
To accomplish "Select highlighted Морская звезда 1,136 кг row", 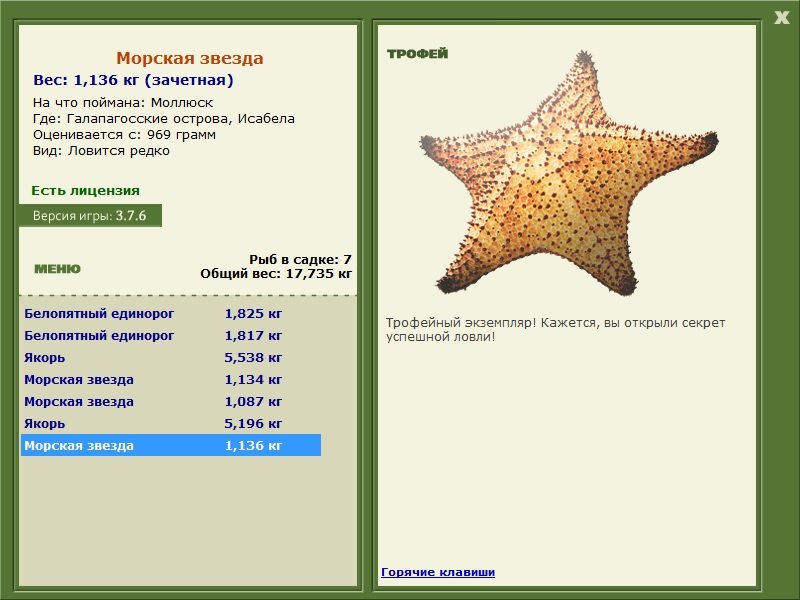I will (171, 445).
